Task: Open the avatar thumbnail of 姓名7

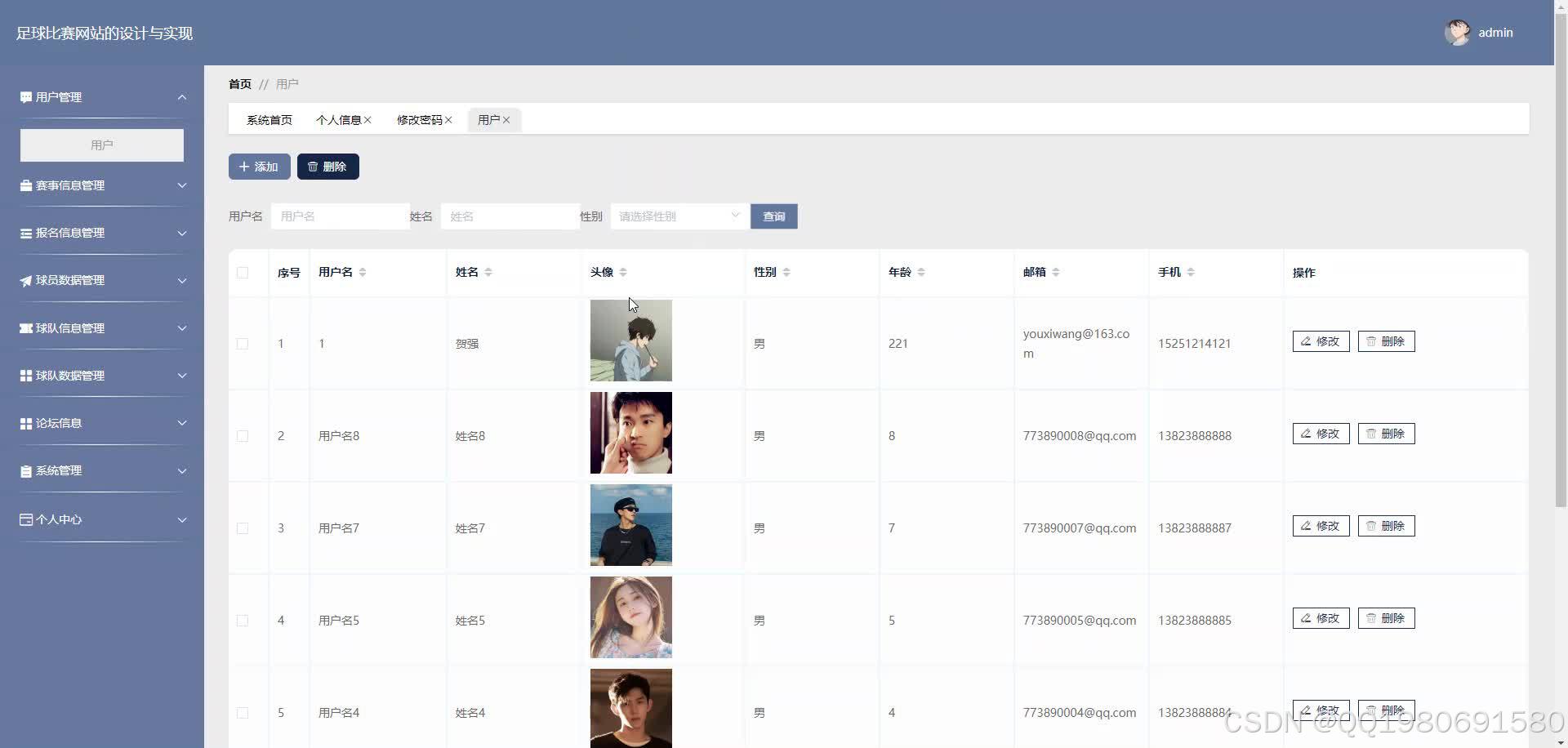Action: [631, 525]
